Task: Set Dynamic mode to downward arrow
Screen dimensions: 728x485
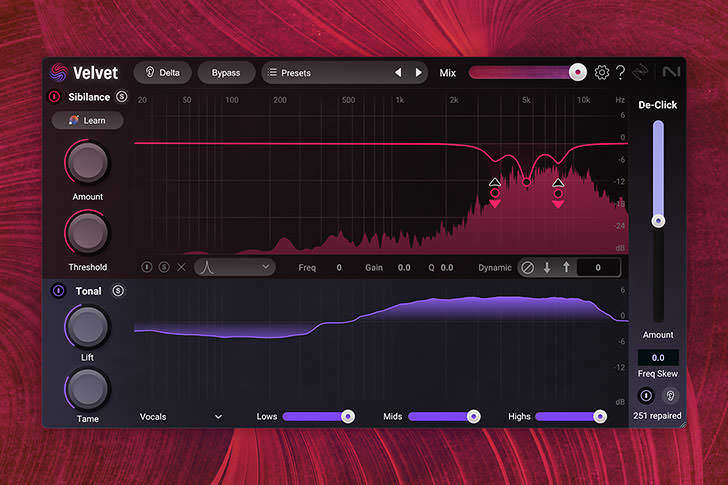Action: pyautogui.click(x=547, y=268)
